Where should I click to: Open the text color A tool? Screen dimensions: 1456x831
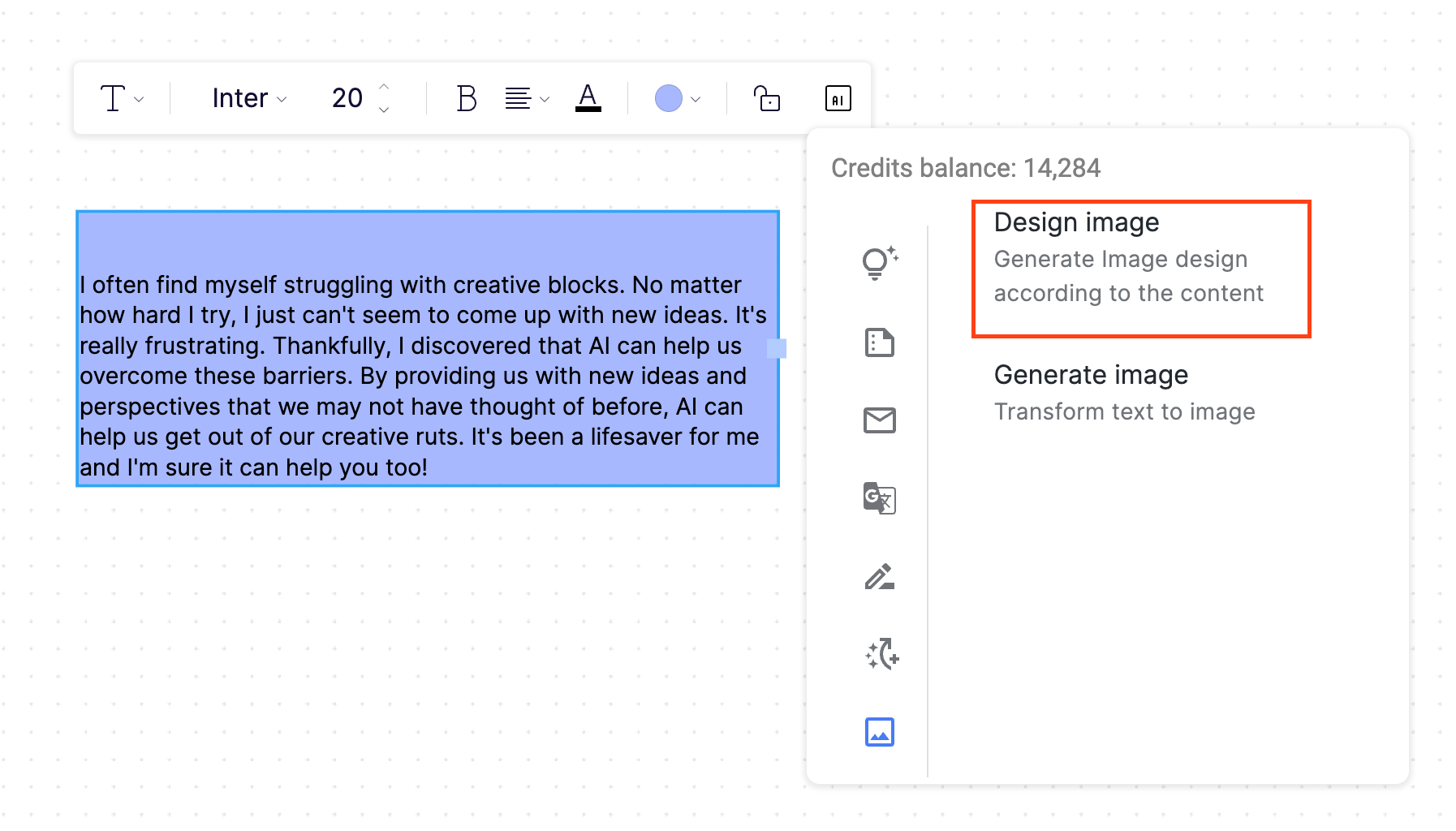[x=588, y=98]
